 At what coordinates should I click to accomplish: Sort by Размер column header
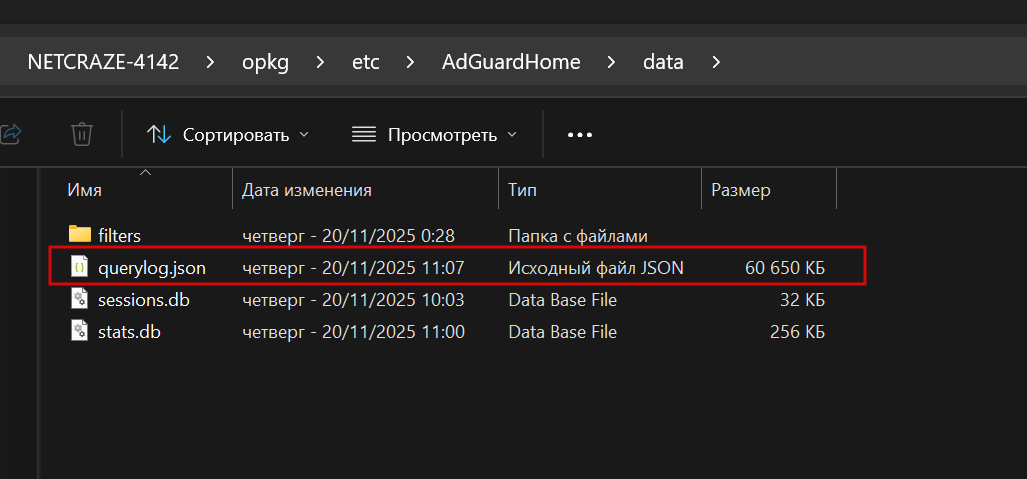[740, 190]
